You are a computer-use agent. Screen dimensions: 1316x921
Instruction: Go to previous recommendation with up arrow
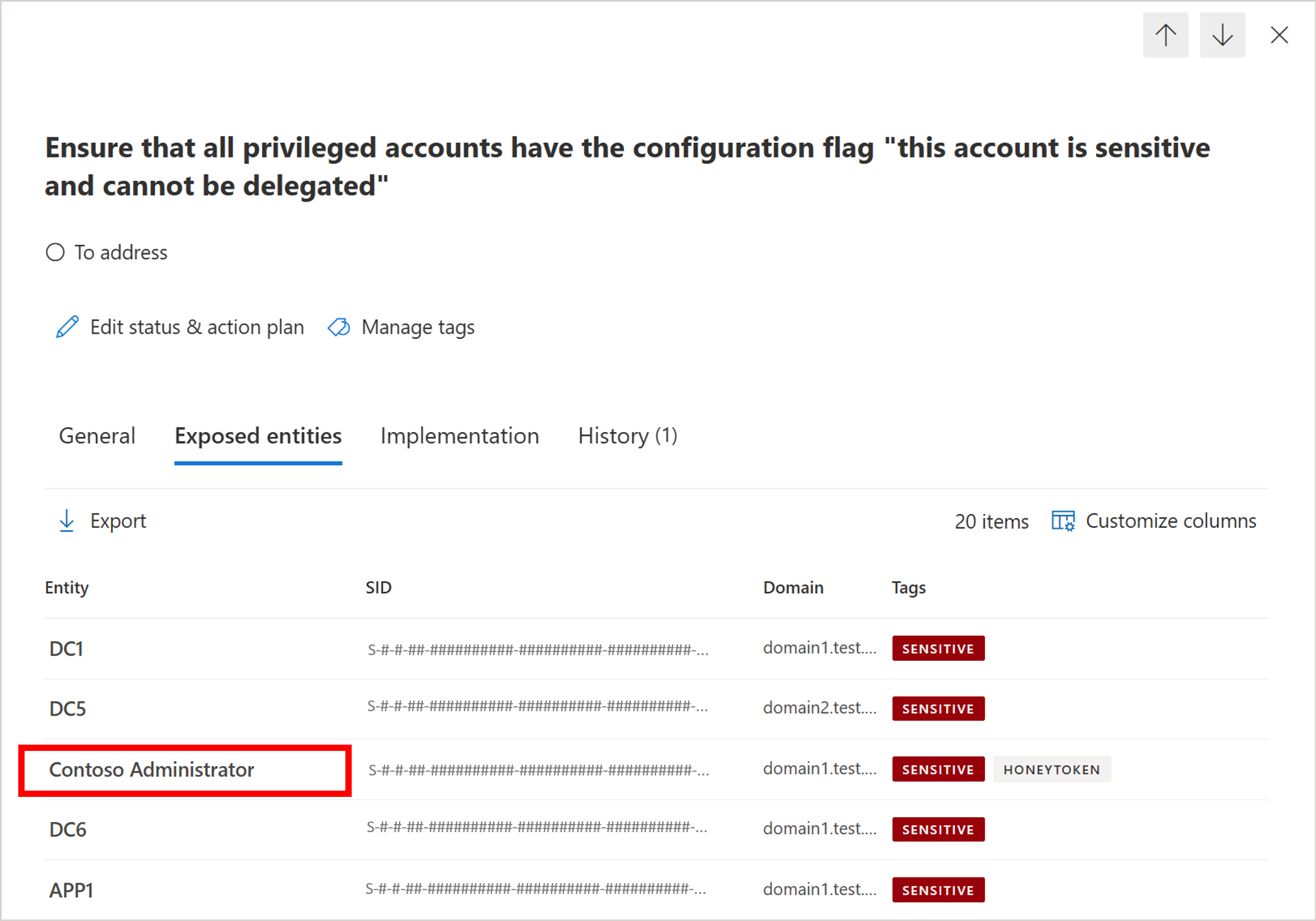tap(1165, 35)
